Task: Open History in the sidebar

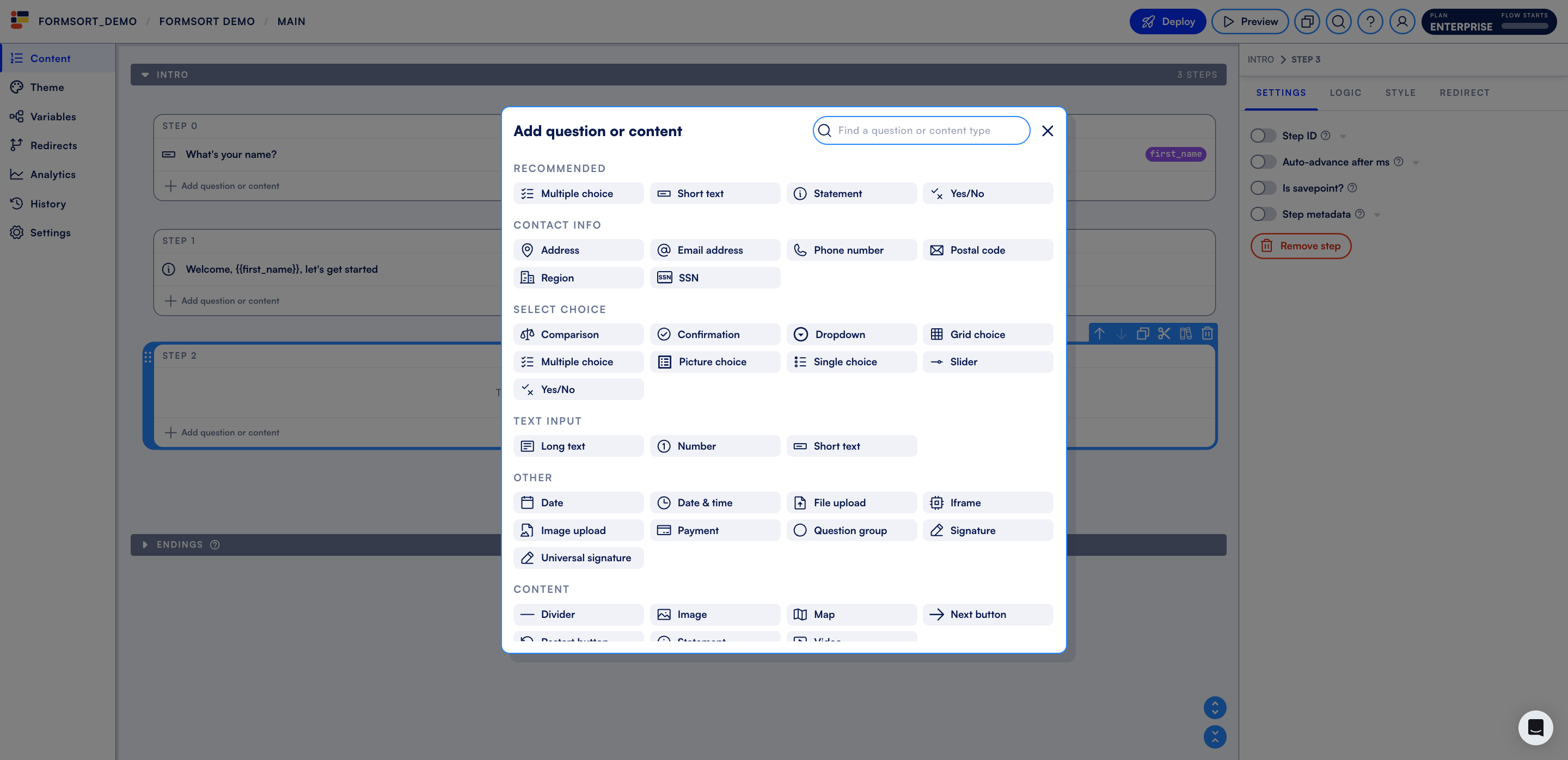Action: (x=58, y=203)
